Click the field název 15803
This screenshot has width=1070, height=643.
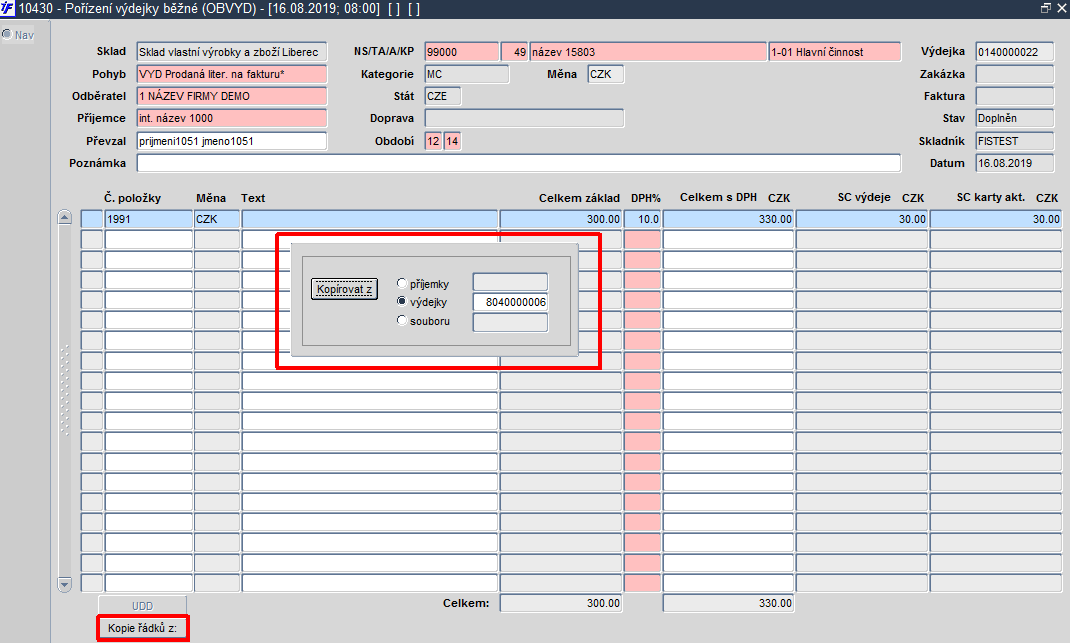coord(648,52)
